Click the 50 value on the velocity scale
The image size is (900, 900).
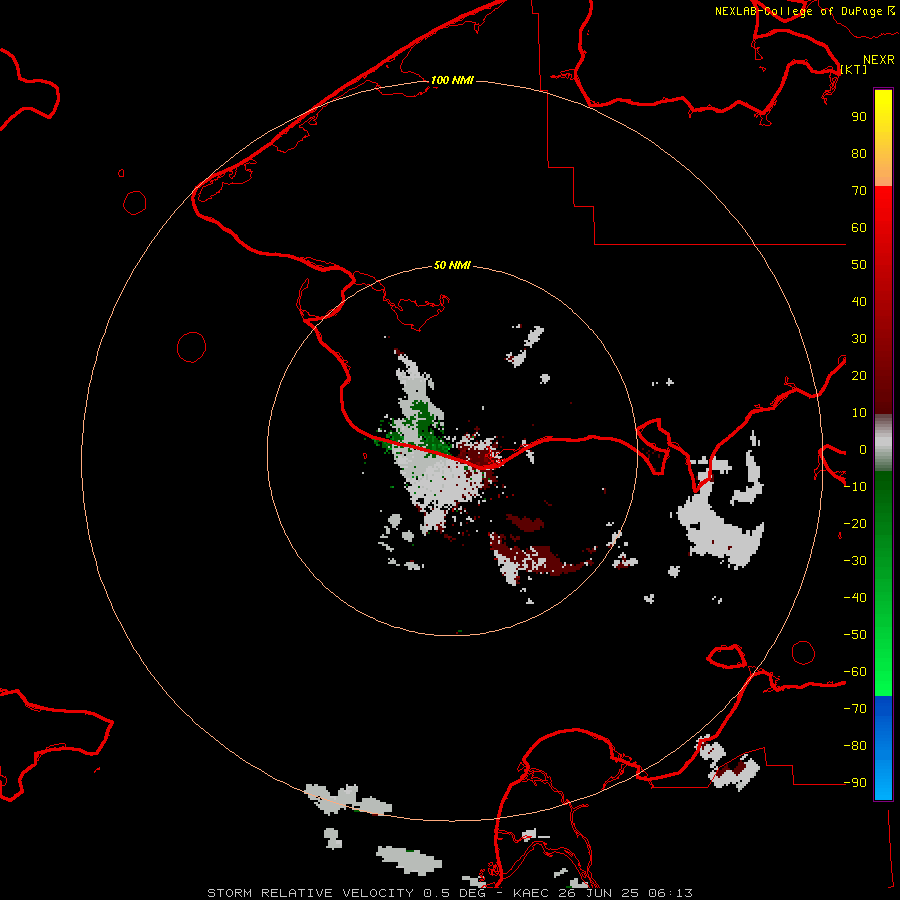(x=859, y=265)
